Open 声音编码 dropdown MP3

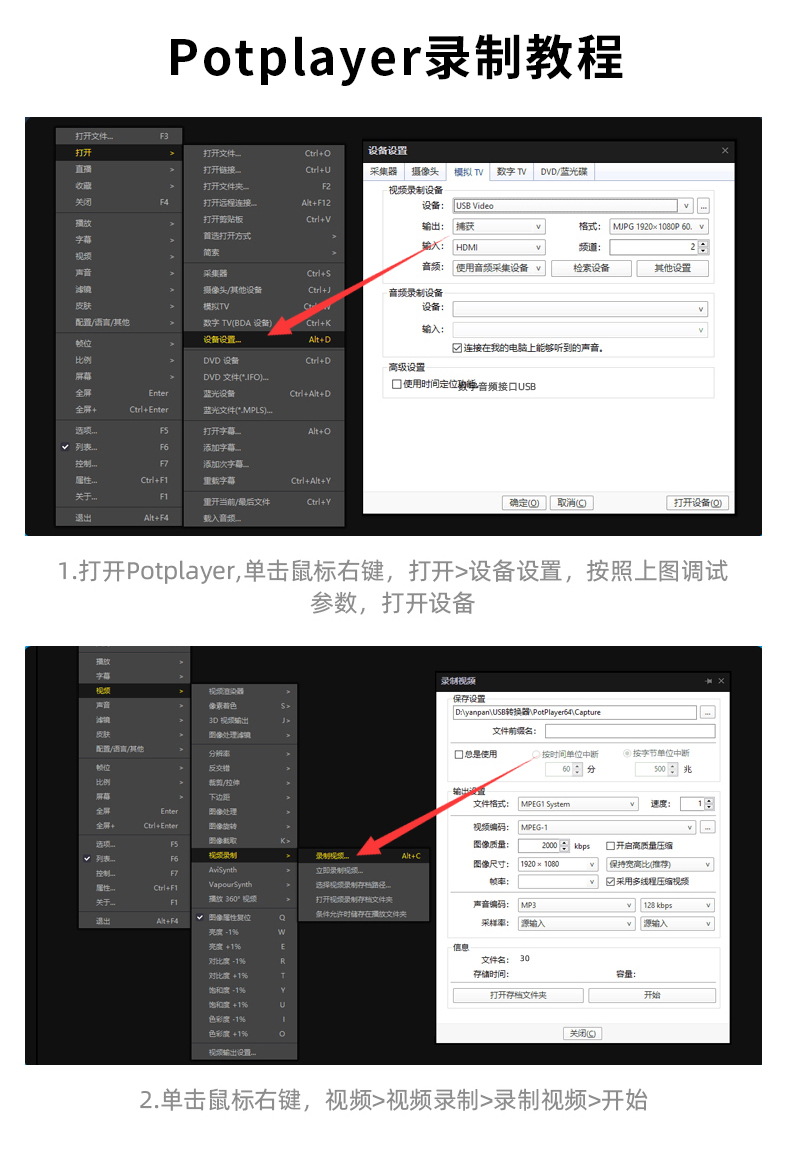coord(577,904)
